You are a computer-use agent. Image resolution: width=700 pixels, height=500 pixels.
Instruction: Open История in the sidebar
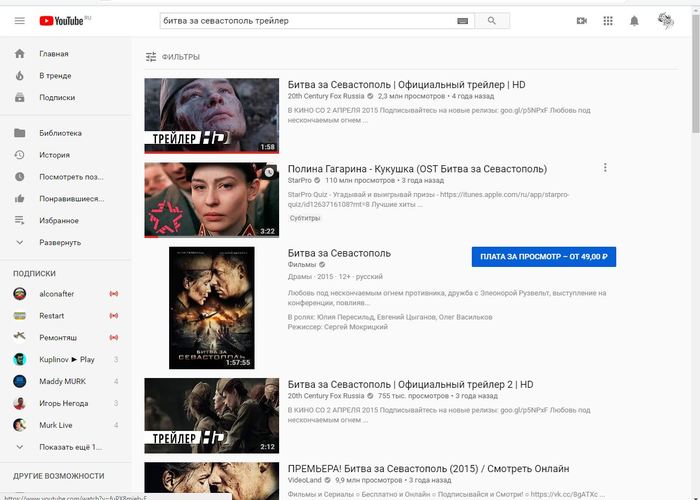pyautogui.click(x=54, y=155)
